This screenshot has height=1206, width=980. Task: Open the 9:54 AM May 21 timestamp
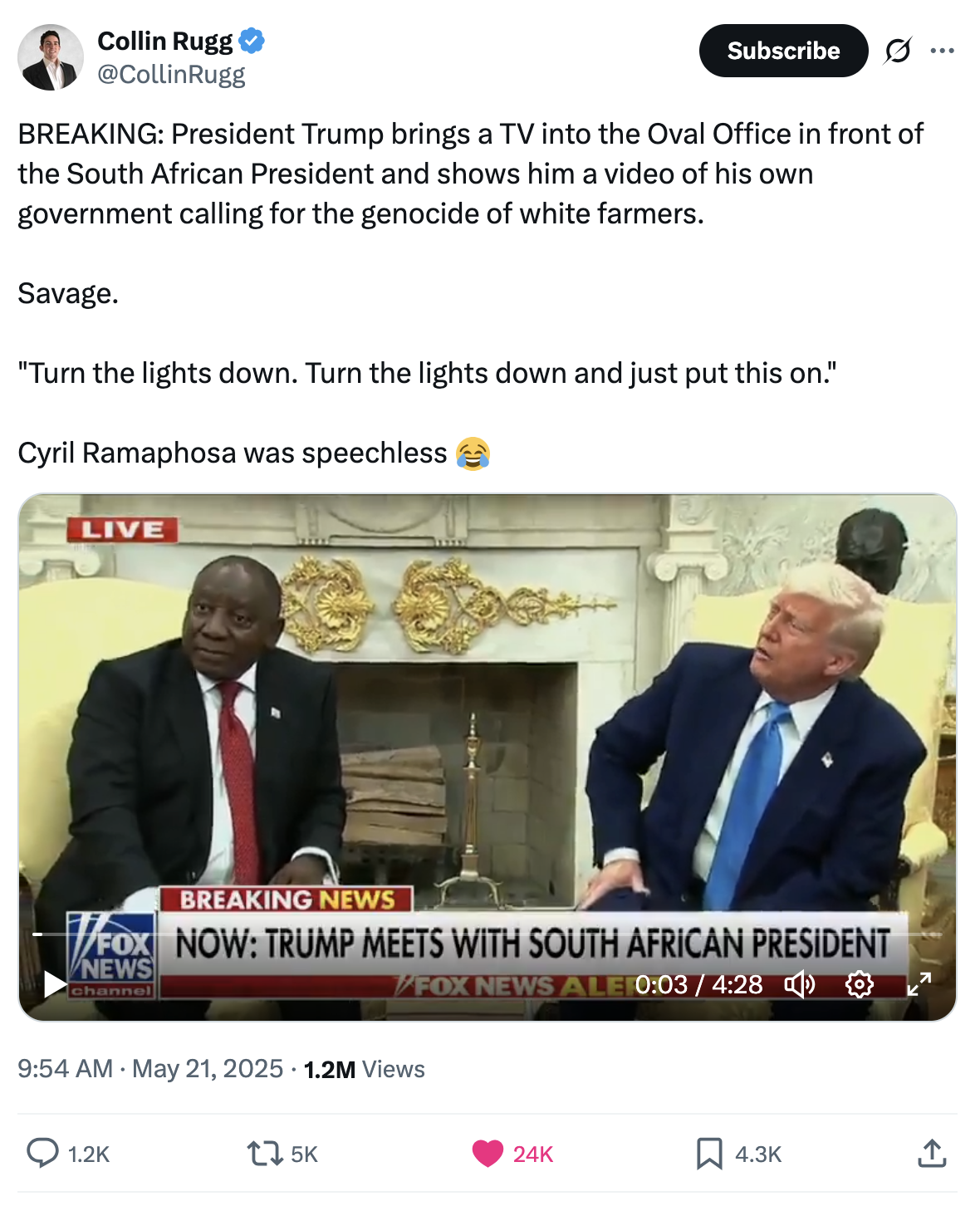pos(150,1068)
